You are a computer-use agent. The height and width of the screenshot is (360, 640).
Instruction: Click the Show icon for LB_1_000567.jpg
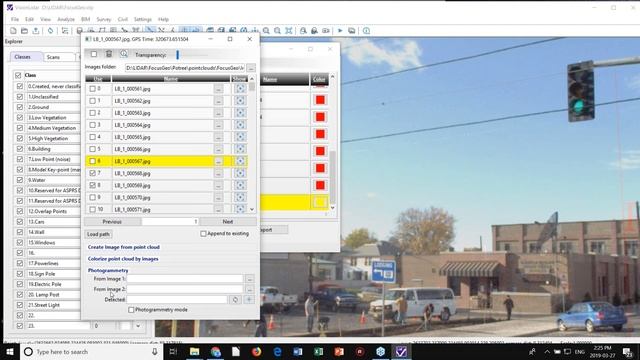[x=240, y=161]
